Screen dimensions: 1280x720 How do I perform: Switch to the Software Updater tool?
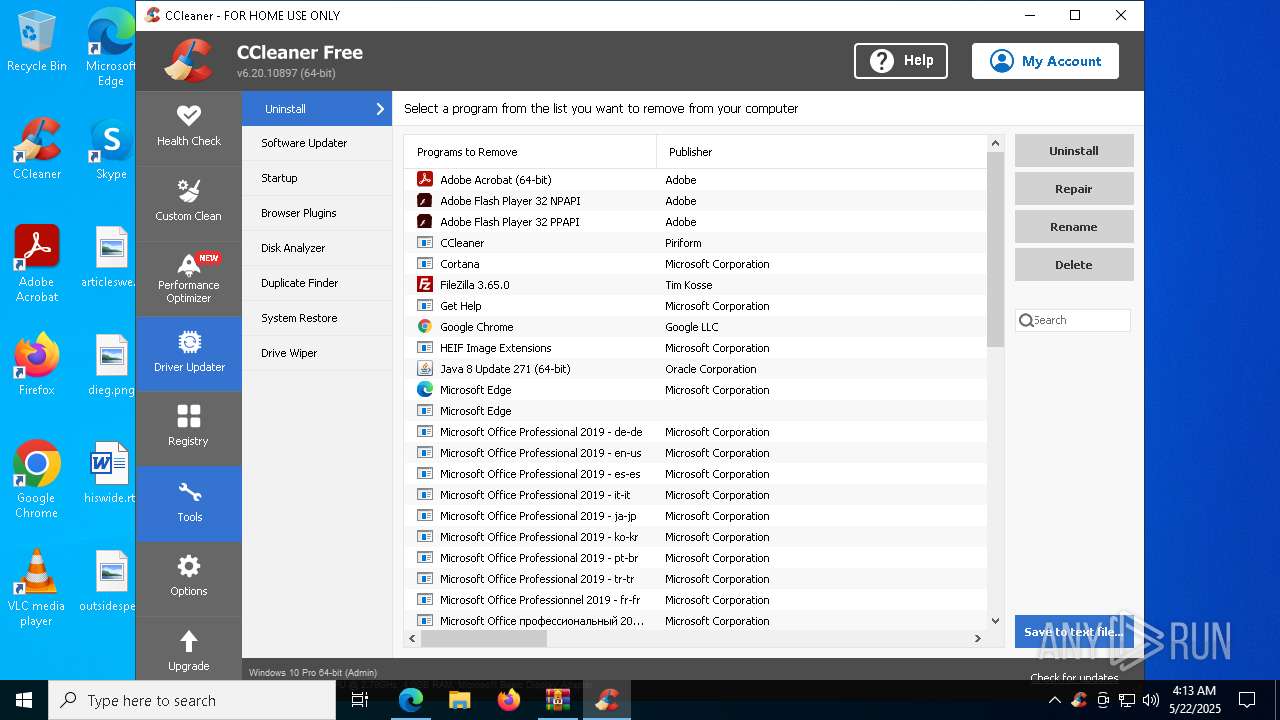(x=317, y=143)
